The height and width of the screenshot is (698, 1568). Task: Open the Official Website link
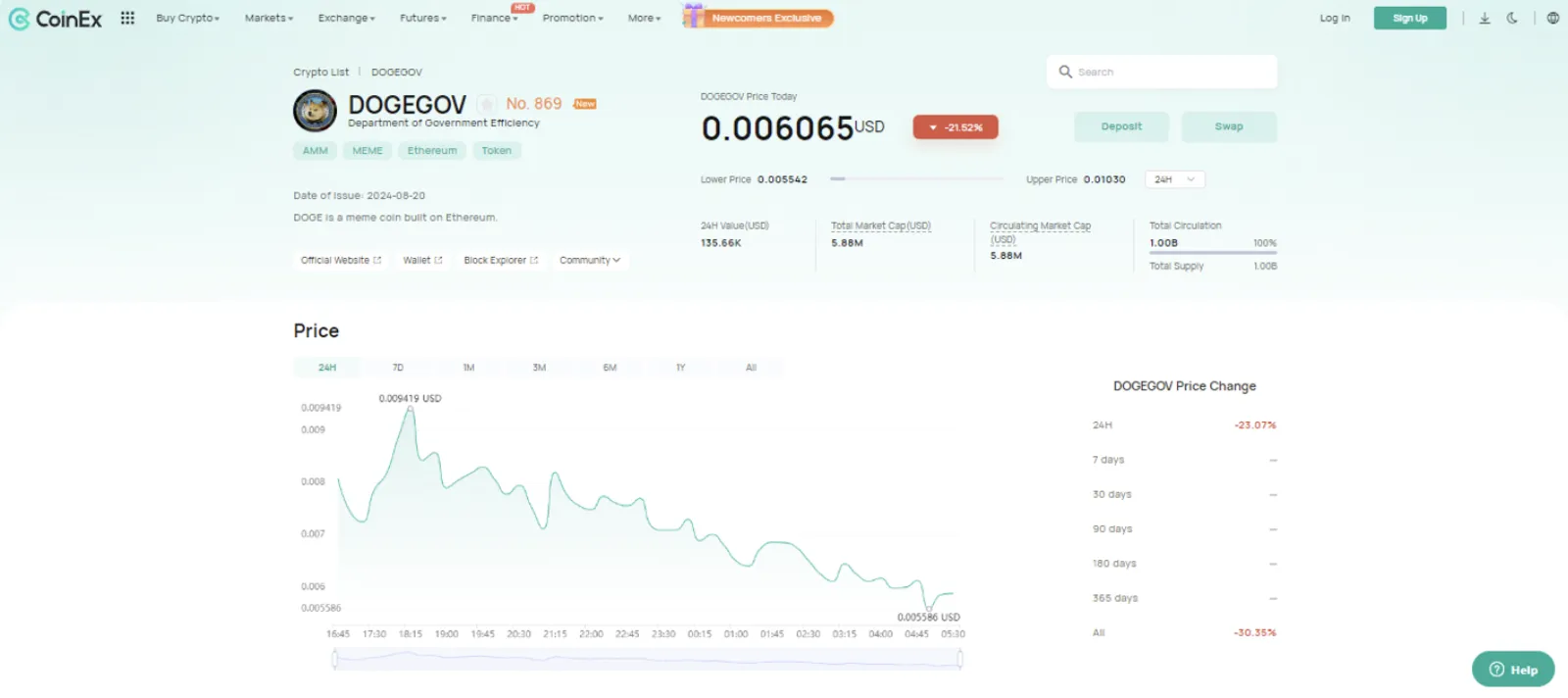340,260
